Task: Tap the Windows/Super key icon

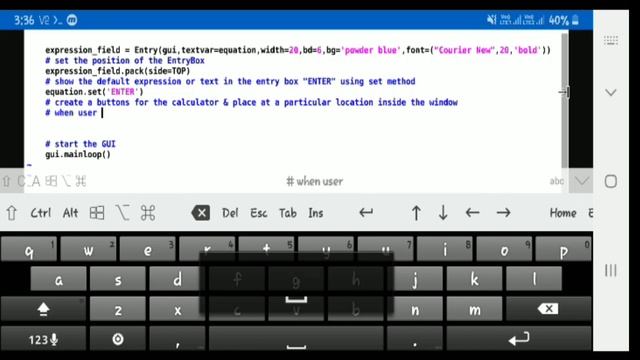Action: pos(97,213)
